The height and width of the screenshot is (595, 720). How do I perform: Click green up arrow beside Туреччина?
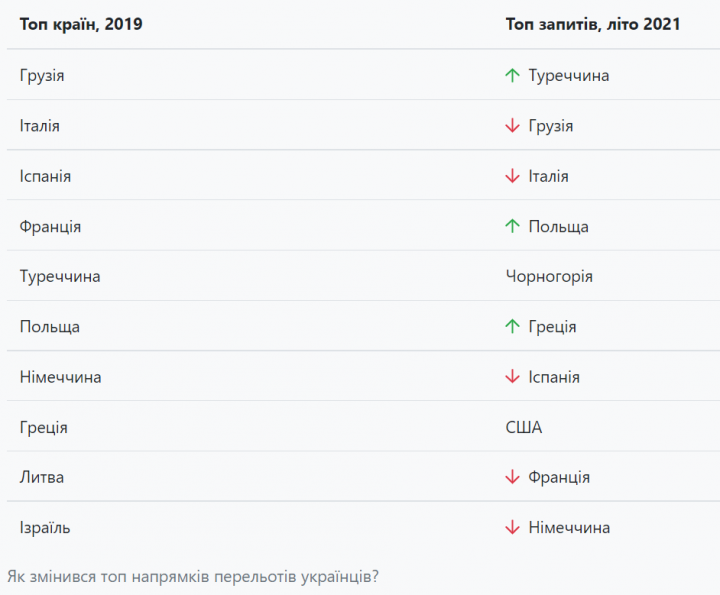[x=513, y=75]
